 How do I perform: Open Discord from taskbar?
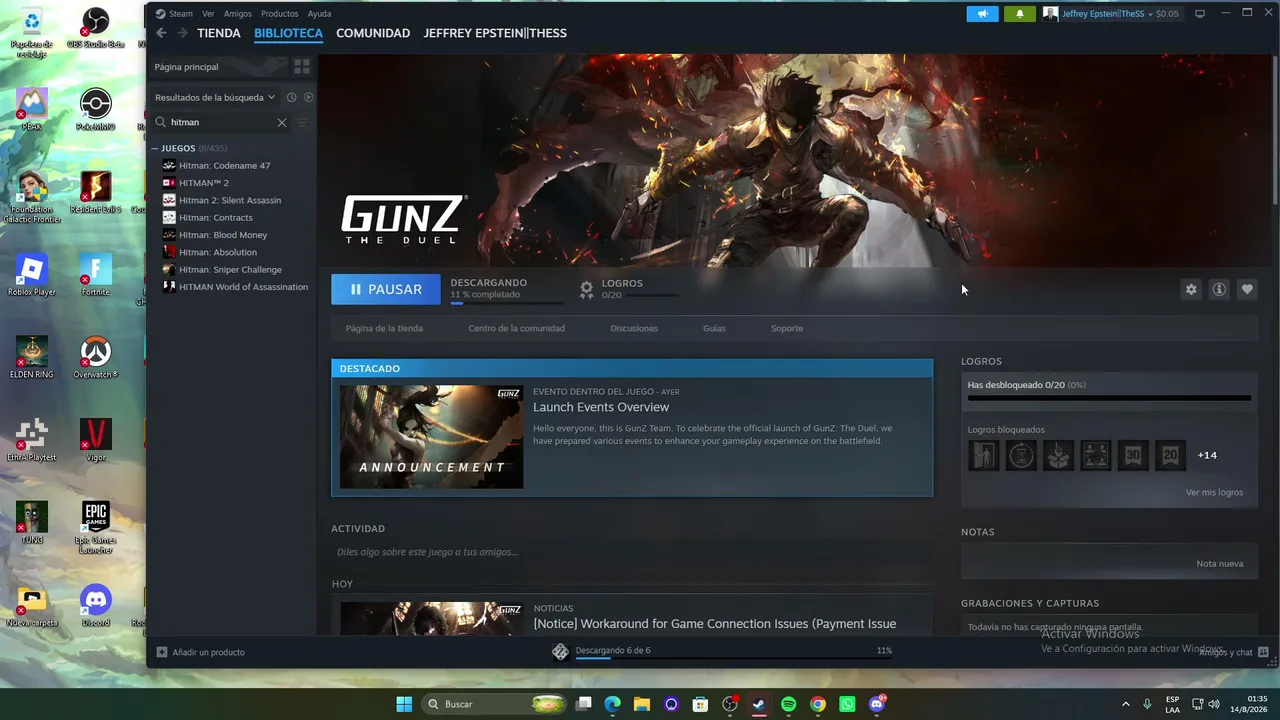click(877, 704)
